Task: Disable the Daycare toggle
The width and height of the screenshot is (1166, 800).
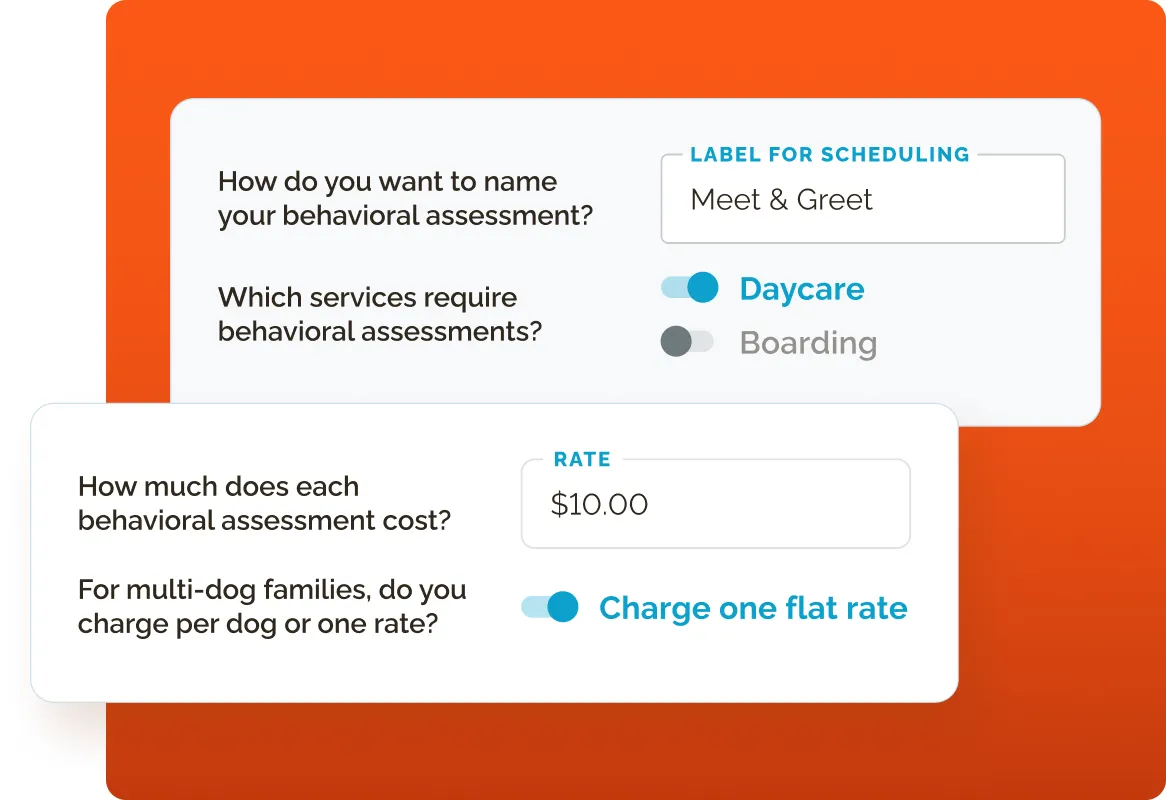Action: point(688,287)
